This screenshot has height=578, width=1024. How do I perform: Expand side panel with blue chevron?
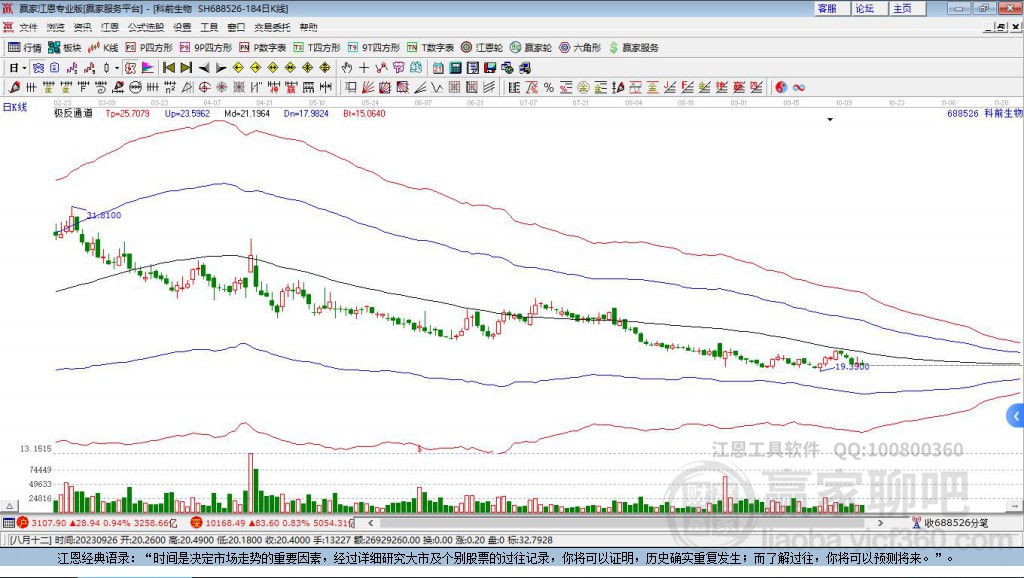pyautogui.click(x=1016, y=416)
